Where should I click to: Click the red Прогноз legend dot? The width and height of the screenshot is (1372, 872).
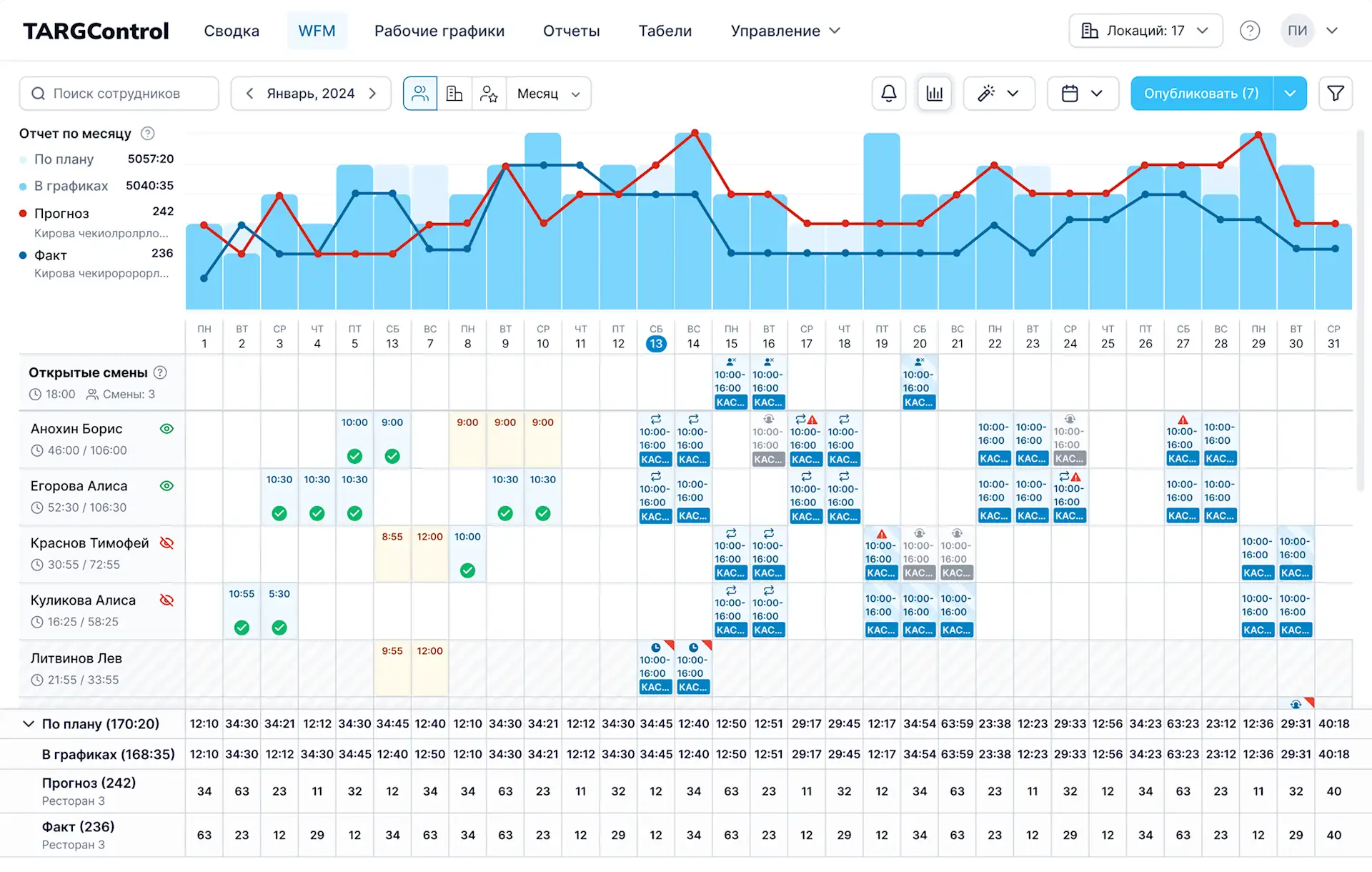(x=23, y=214)
